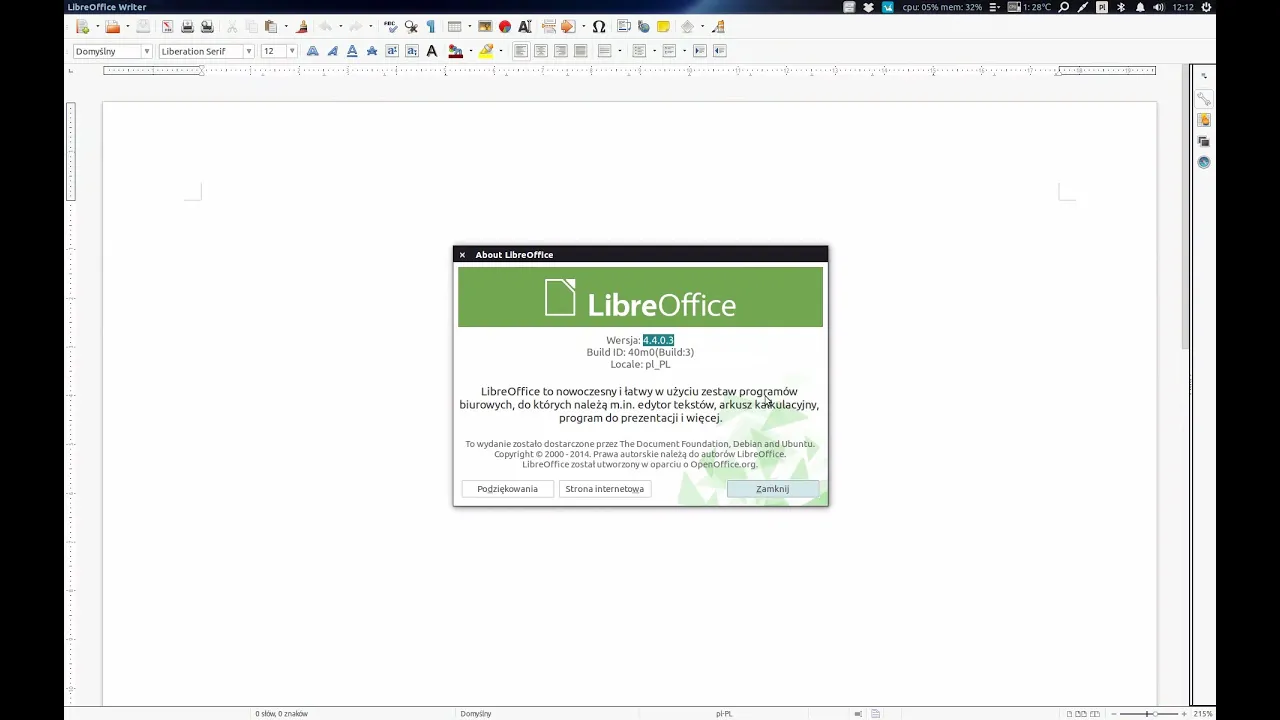Expand the font color dropdown arrow
The width and height of the screenshot is (1280, 720).
471,51
